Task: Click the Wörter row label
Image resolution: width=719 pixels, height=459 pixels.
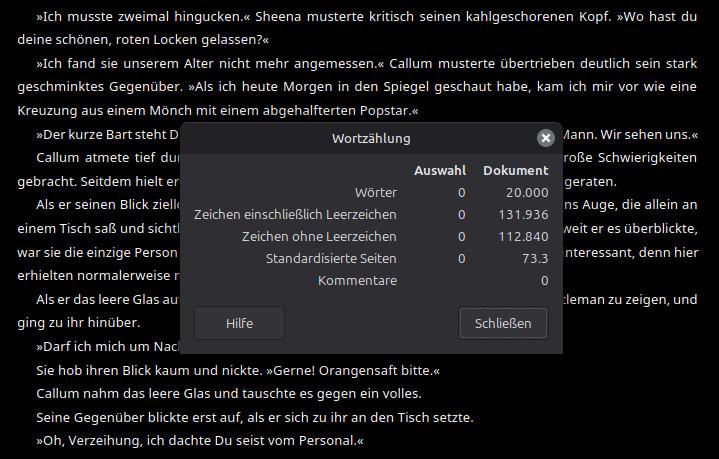Action: coord(375,192)
